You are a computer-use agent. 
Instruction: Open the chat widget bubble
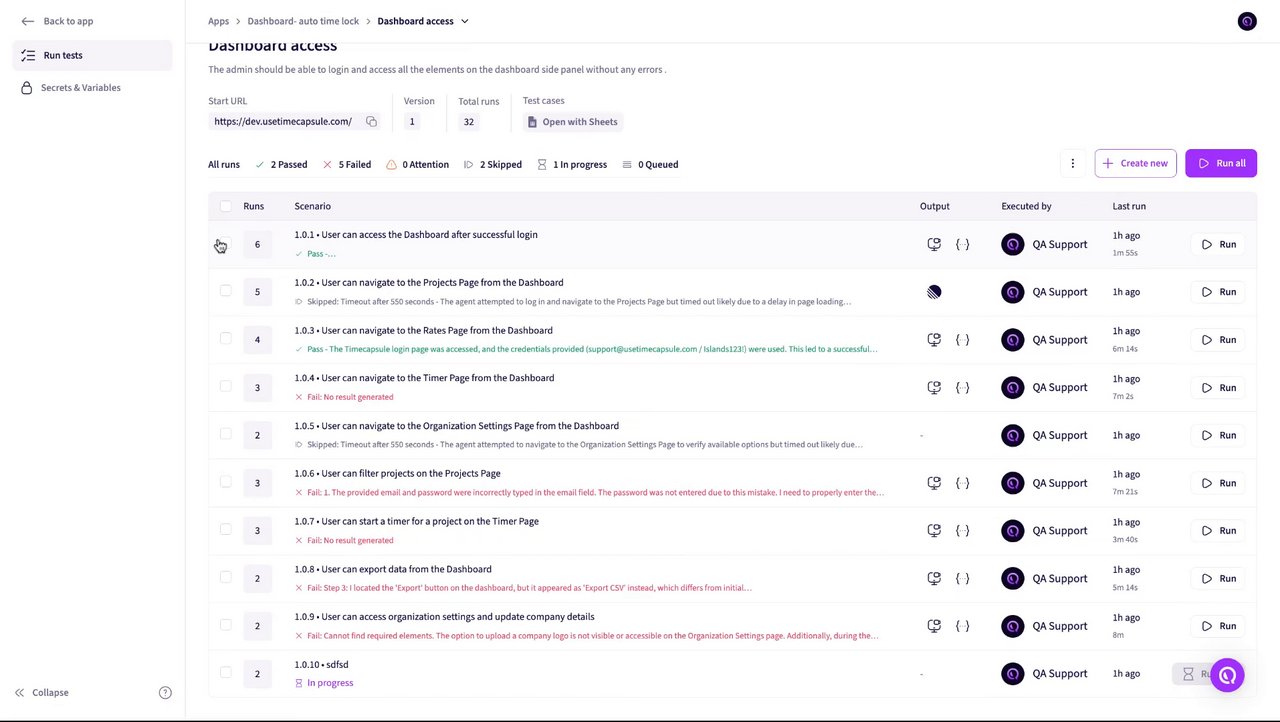pyautogui.click(x=1227, y=675)
